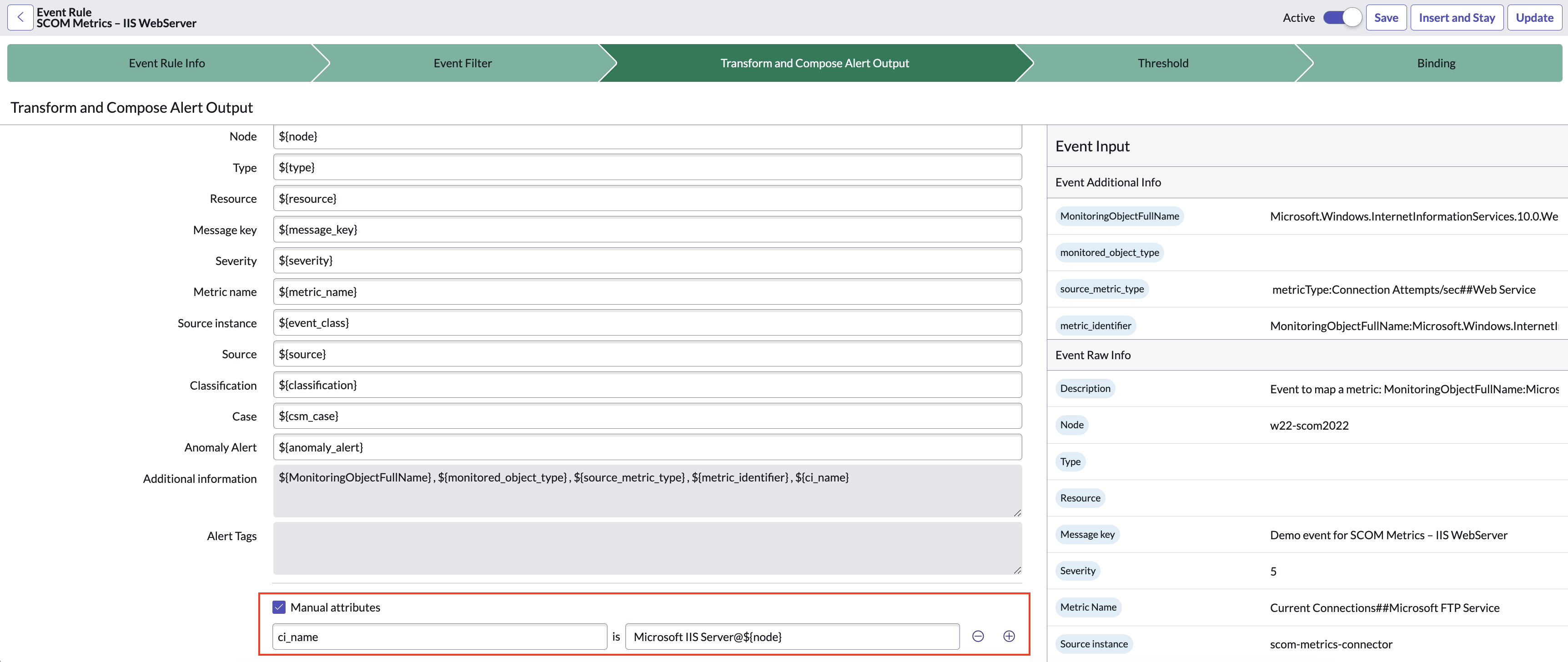Add a new manual attribute row
Viewport: 1568px width, 662px height.
click(x=1009, y=637)
